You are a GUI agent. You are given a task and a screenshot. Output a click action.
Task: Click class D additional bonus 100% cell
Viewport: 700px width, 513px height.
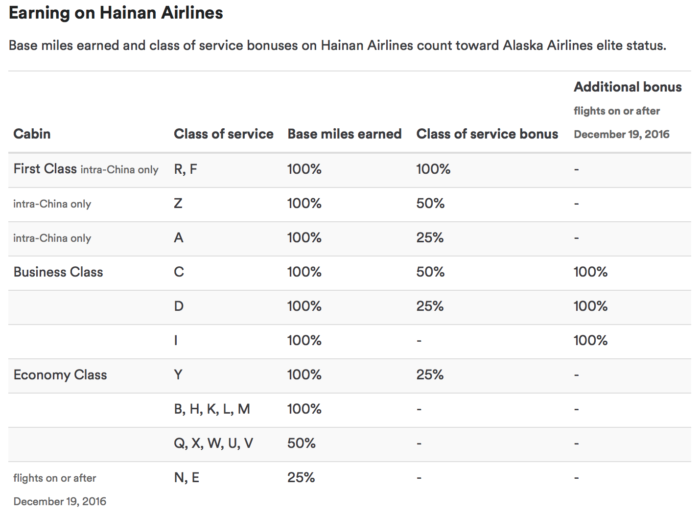(x=590, y=306)
